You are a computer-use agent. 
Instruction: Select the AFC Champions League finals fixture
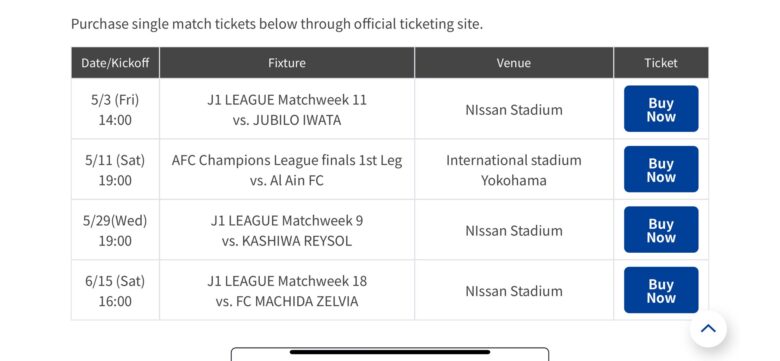pyautogui.click(x=287, y=170)
